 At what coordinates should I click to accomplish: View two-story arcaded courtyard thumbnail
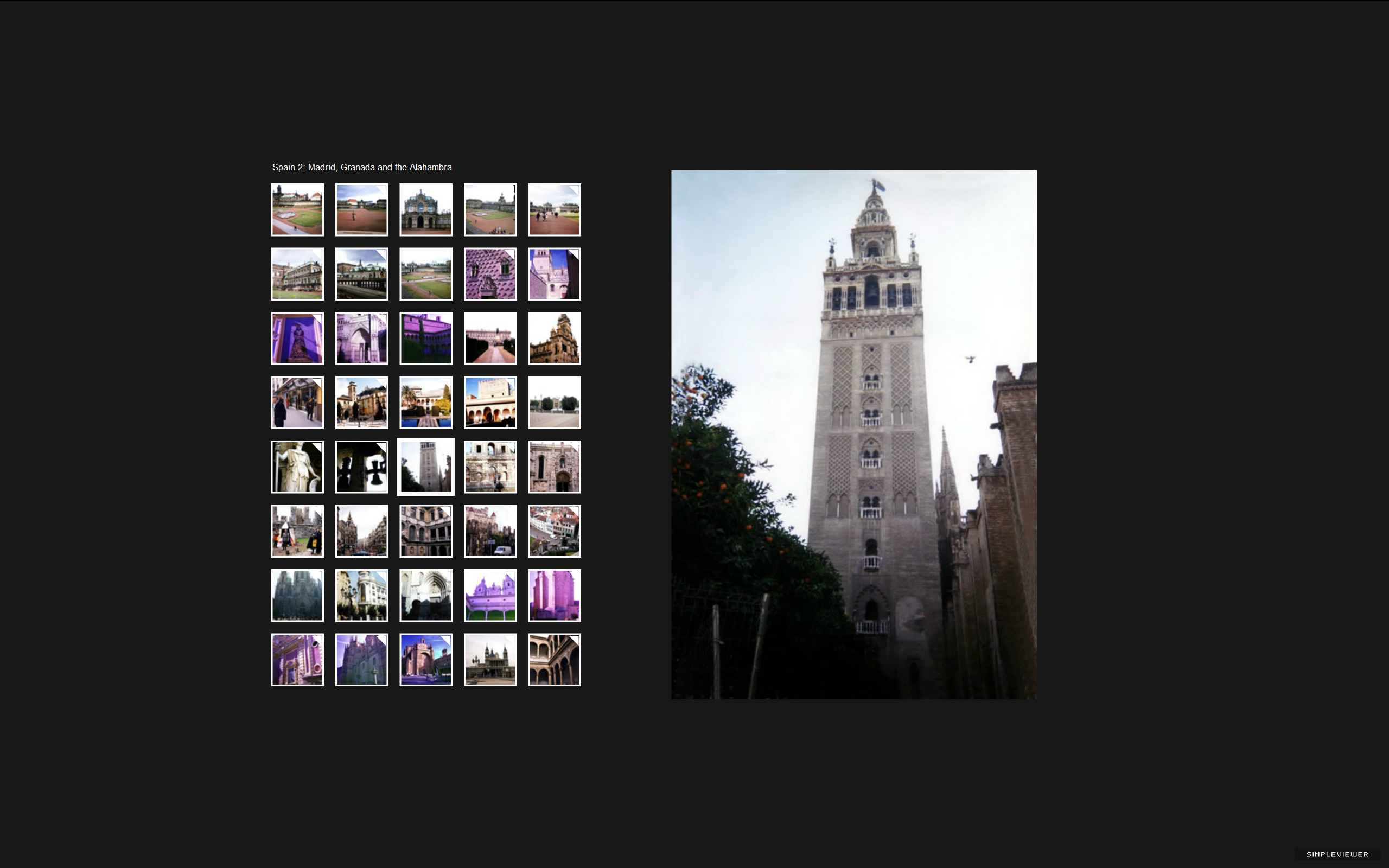pyautogui.click(x=555, y=660)
